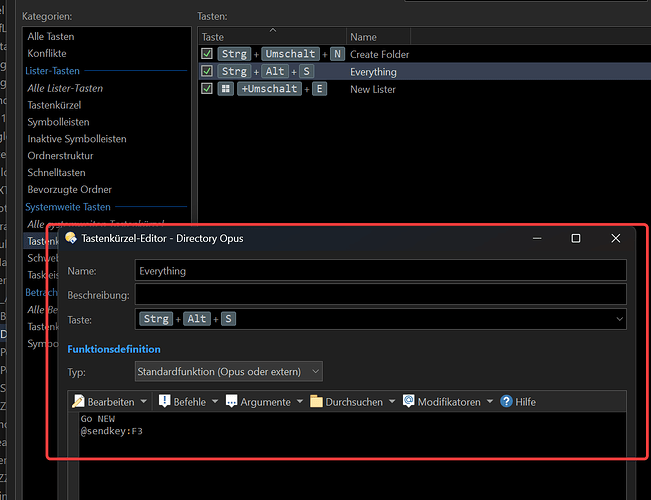Click the Befehle exclamation icon
Image resolution: width=651 pixels, height=500 pixels.
[x=164, y=401]
